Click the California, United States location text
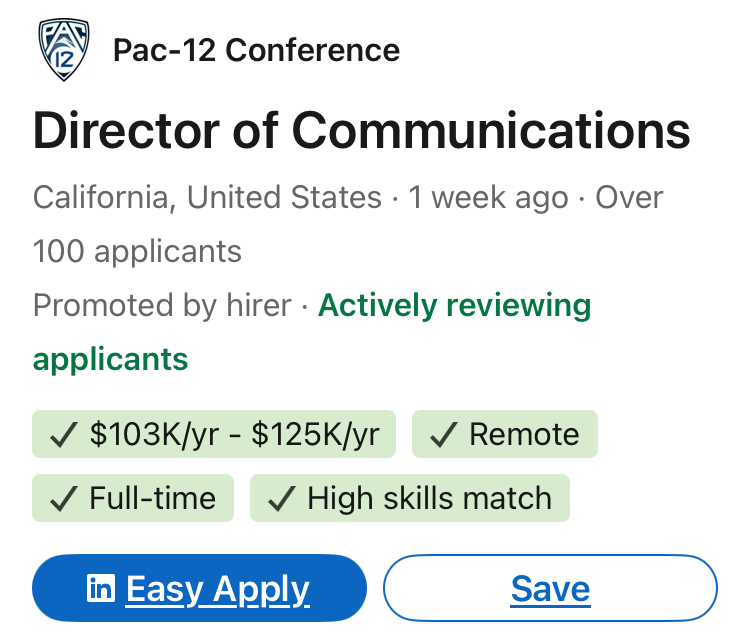Image resolution: width=750 pixels, height=636 pixels. (207, 197)
